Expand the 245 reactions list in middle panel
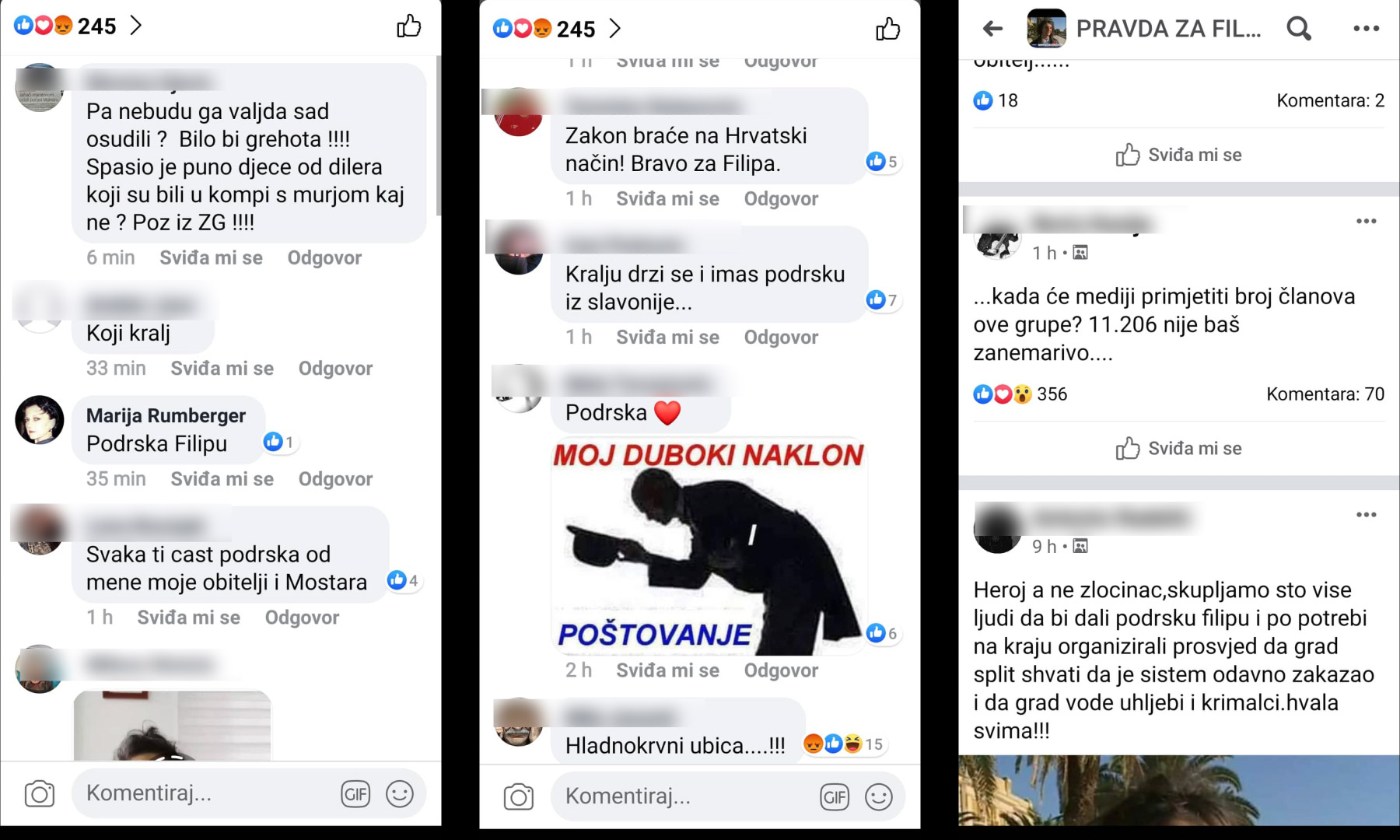Image resolution: width=1400 pixels, height=840 pixels. (x=558, y=29)
